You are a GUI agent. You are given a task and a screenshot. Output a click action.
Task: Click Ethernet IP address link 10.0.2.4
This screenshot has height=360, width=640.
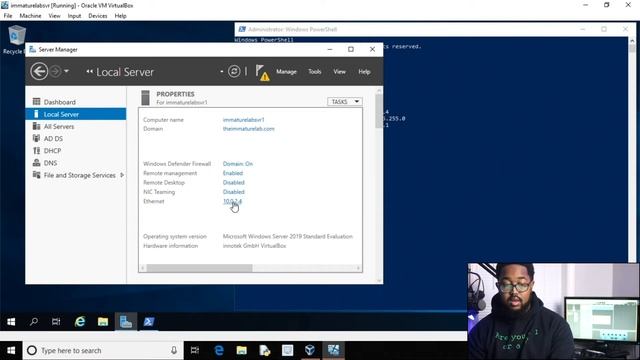[232, 201]
